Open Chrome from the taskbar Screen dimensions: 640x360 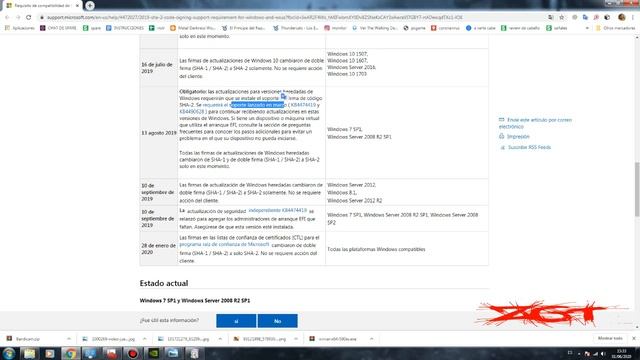[x=71, y=353]
